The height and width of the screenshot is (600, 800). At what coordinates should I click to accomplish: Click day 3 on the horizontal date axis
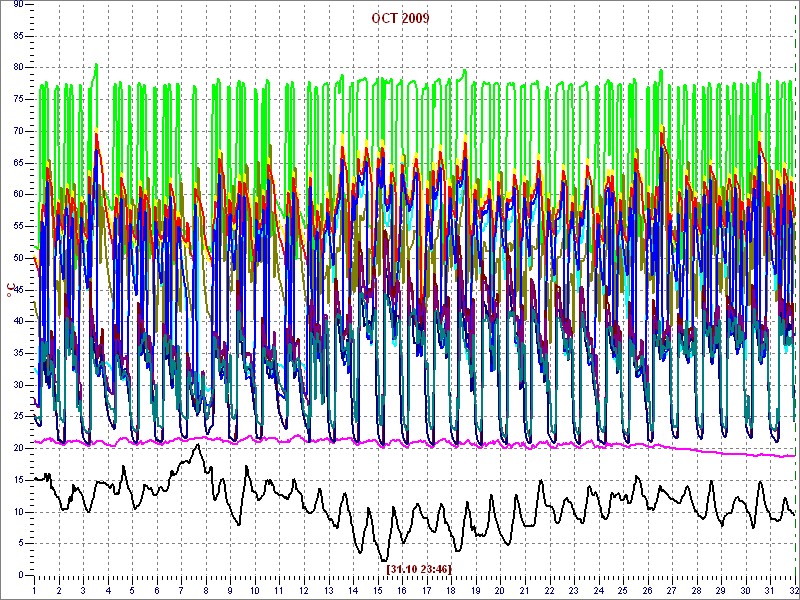(x=83, y=590)
